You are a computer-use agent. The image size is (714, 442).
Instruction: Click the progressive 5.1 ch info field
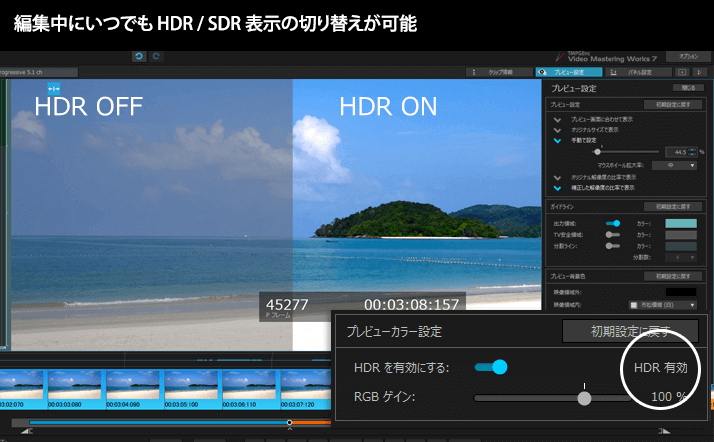click(39, 72)
